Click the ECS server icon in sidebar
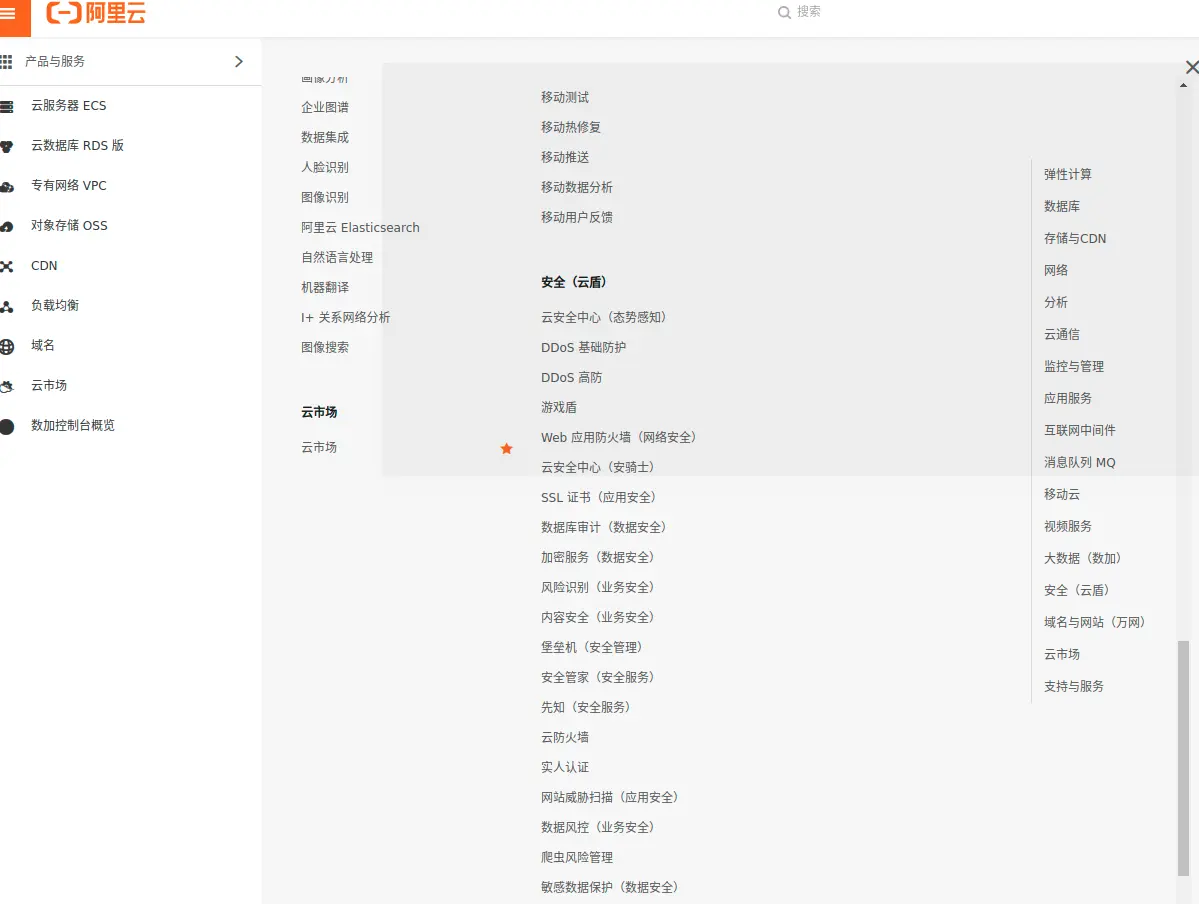 pyautogui.click(x=7, y=106)
